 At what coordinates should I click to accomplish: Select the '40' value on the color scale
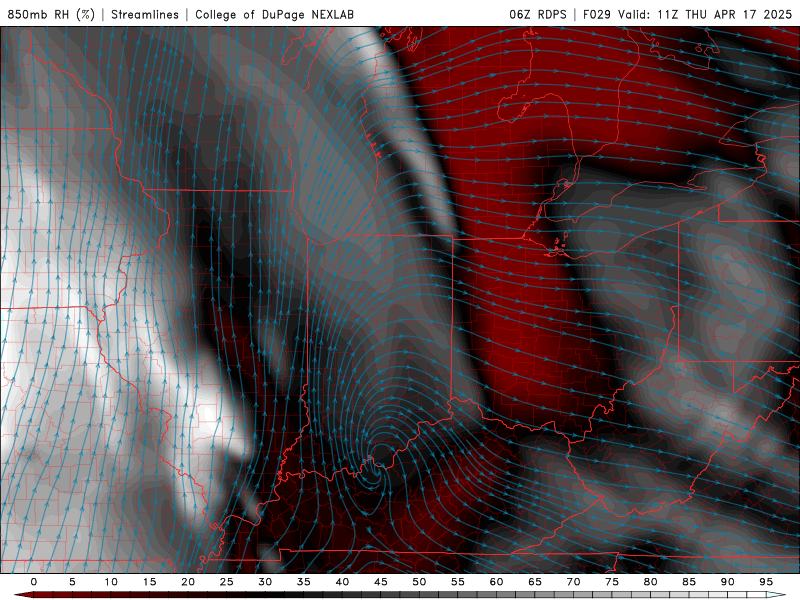tap(342, 582)
